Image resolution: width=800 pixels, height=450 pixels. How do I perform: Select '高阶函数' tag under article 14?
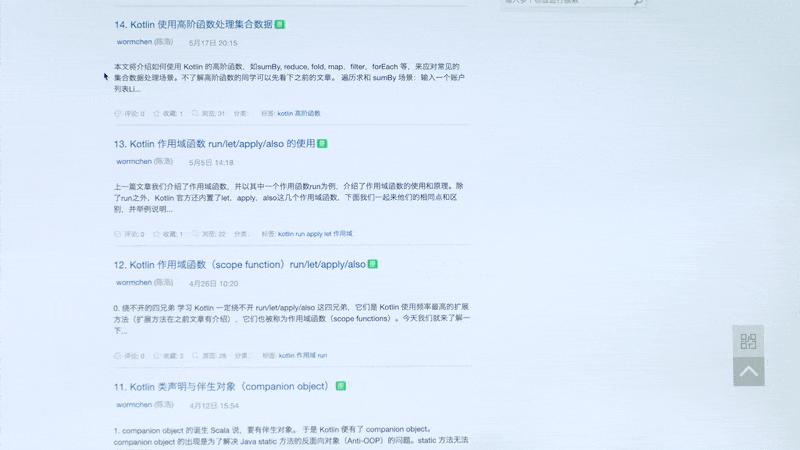coord(307,113)
